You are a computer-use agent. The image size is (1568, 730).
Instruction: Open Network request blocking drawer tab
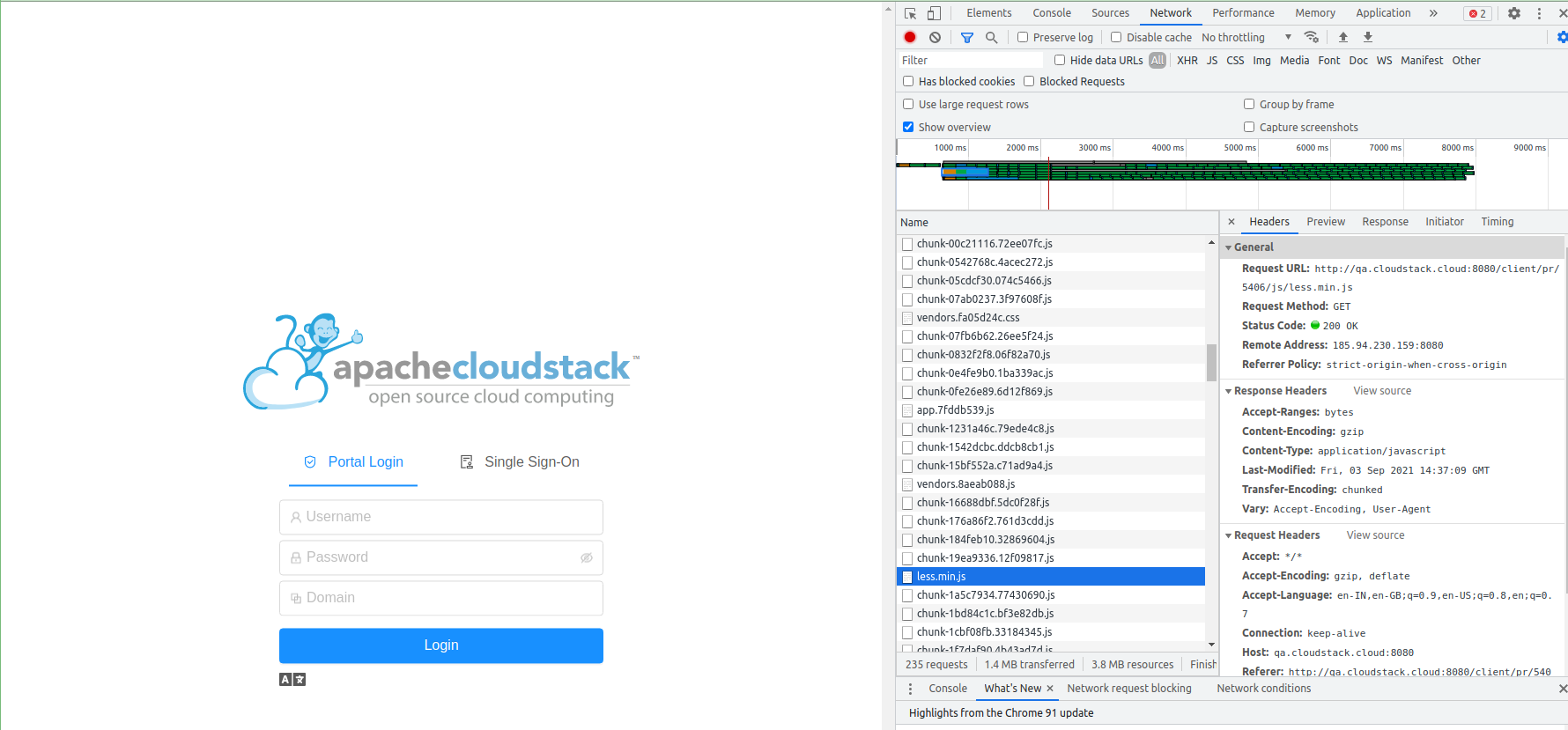(1129, 689)
